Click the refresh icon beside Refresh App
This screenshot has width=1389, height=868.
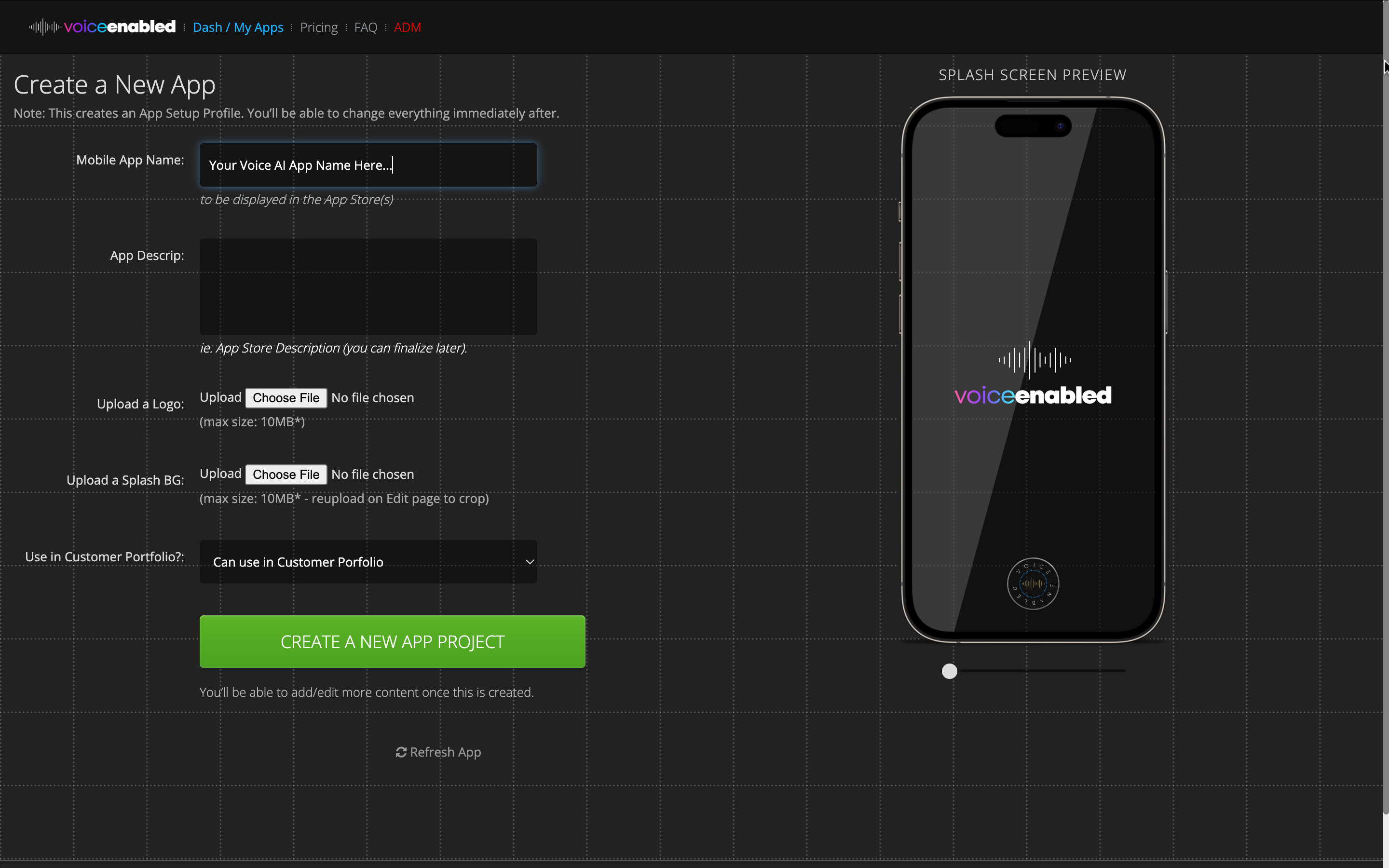[401, 752]
